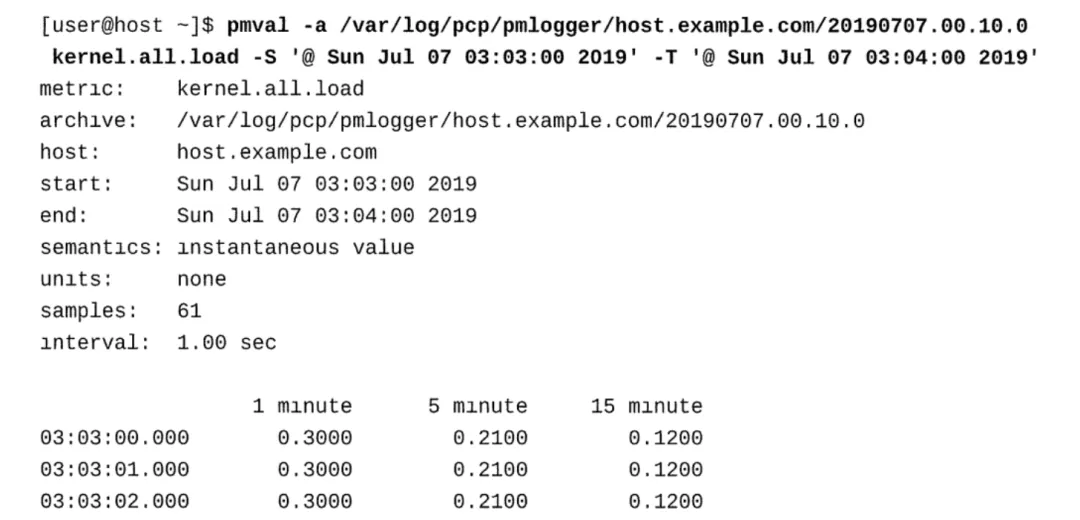Click the 03:03:00.000 timestamp row
The width and height of the screenshot is (1080, 520).
[x=371, y=438]
